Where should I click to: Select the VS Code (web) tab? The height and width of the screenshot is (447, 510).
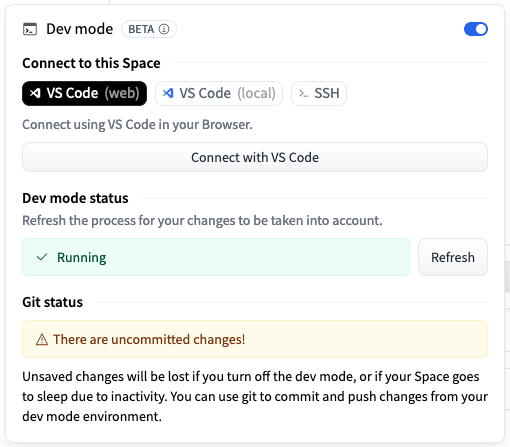(84, 93)
